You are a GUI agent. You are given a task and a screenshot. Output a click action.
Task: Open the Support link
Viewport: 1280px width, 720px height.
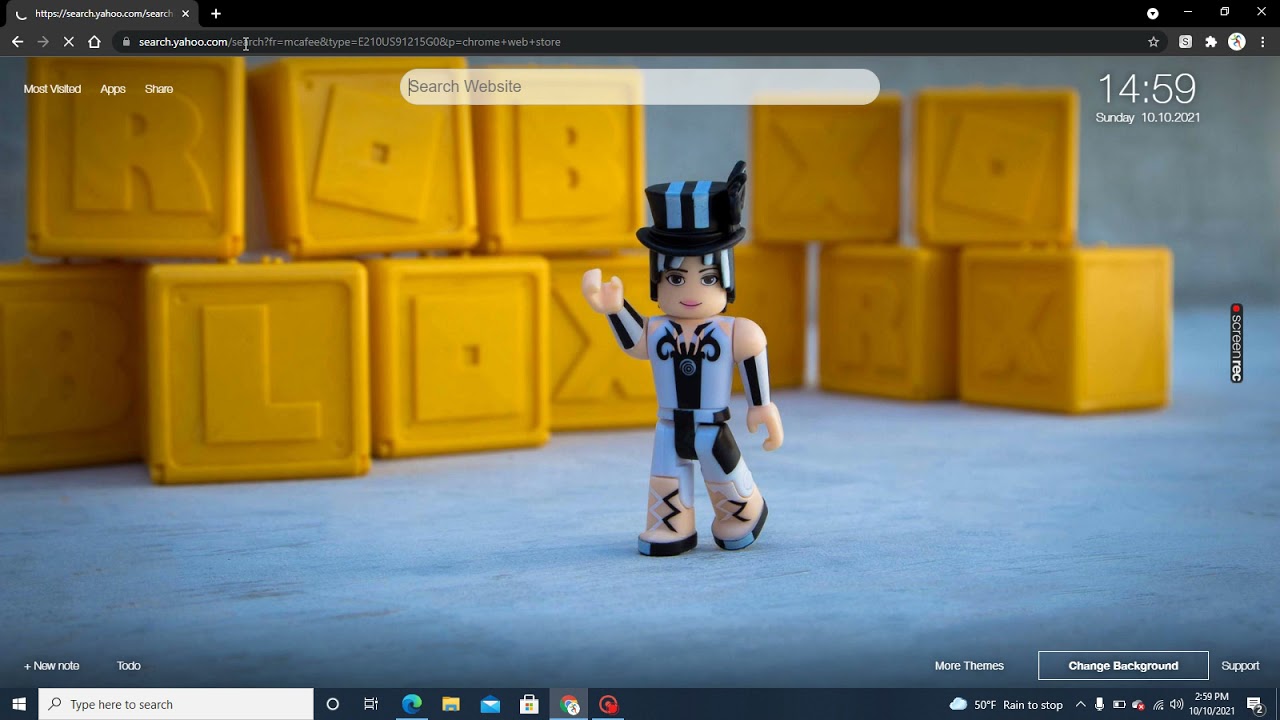click(x=1240, y=665)
